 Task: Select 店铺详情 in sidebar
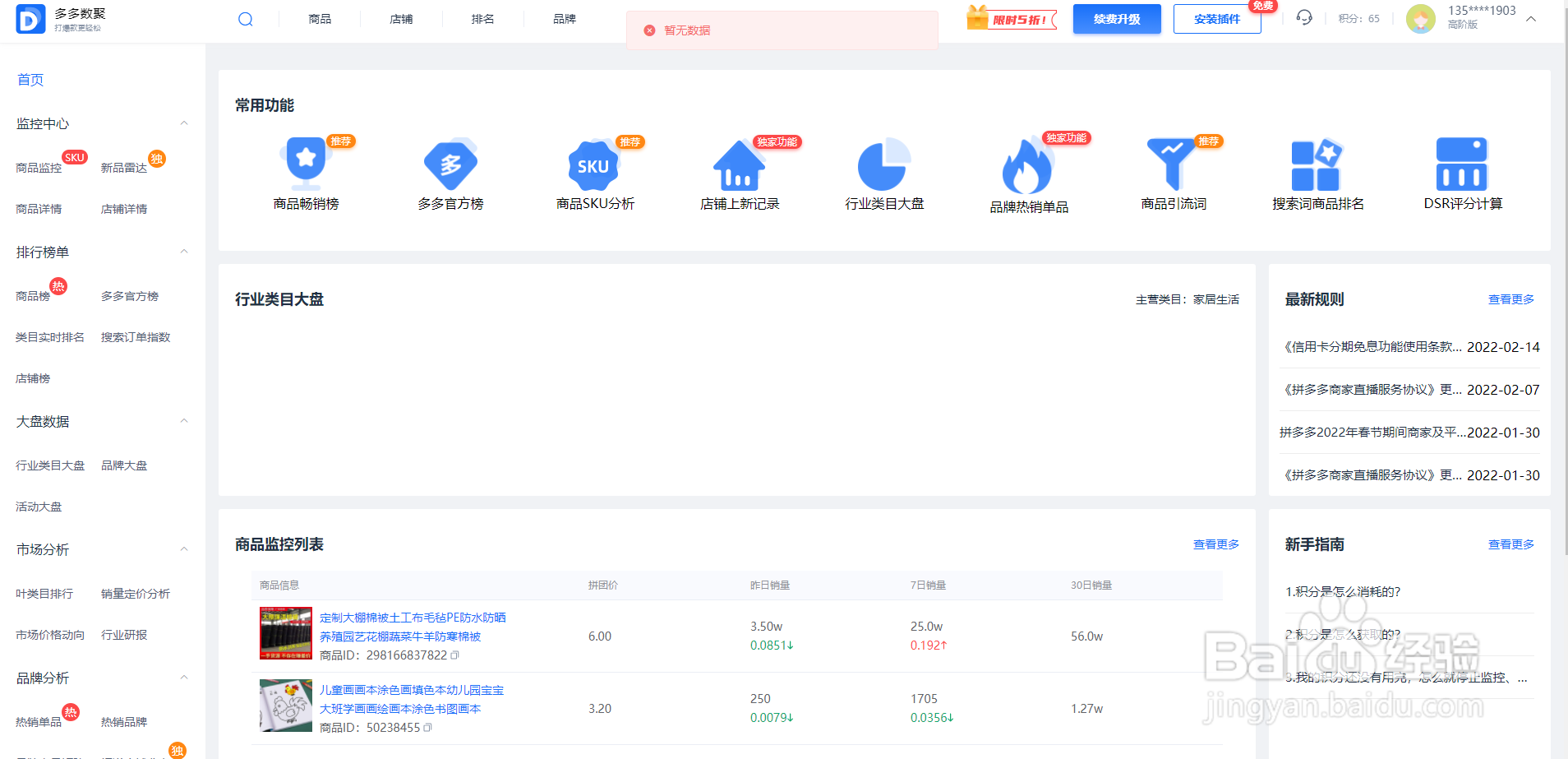[x=124, y=209]
